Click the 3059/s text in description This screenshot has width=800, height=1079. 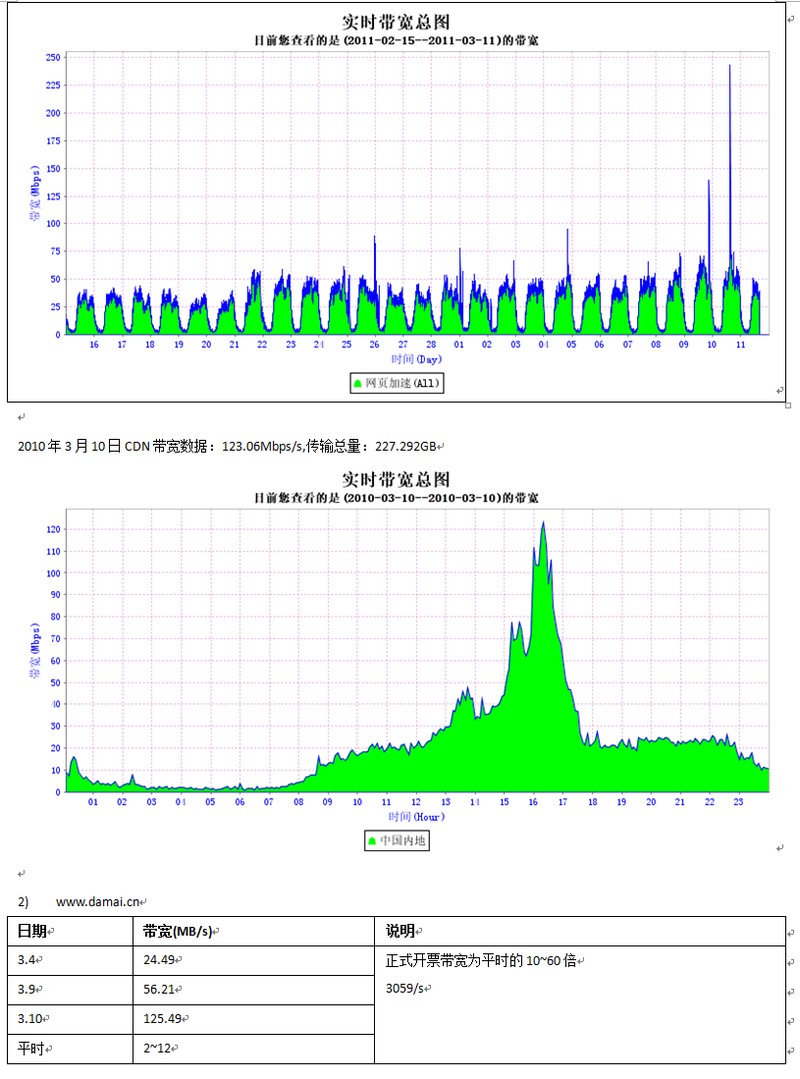click(404, 988)
